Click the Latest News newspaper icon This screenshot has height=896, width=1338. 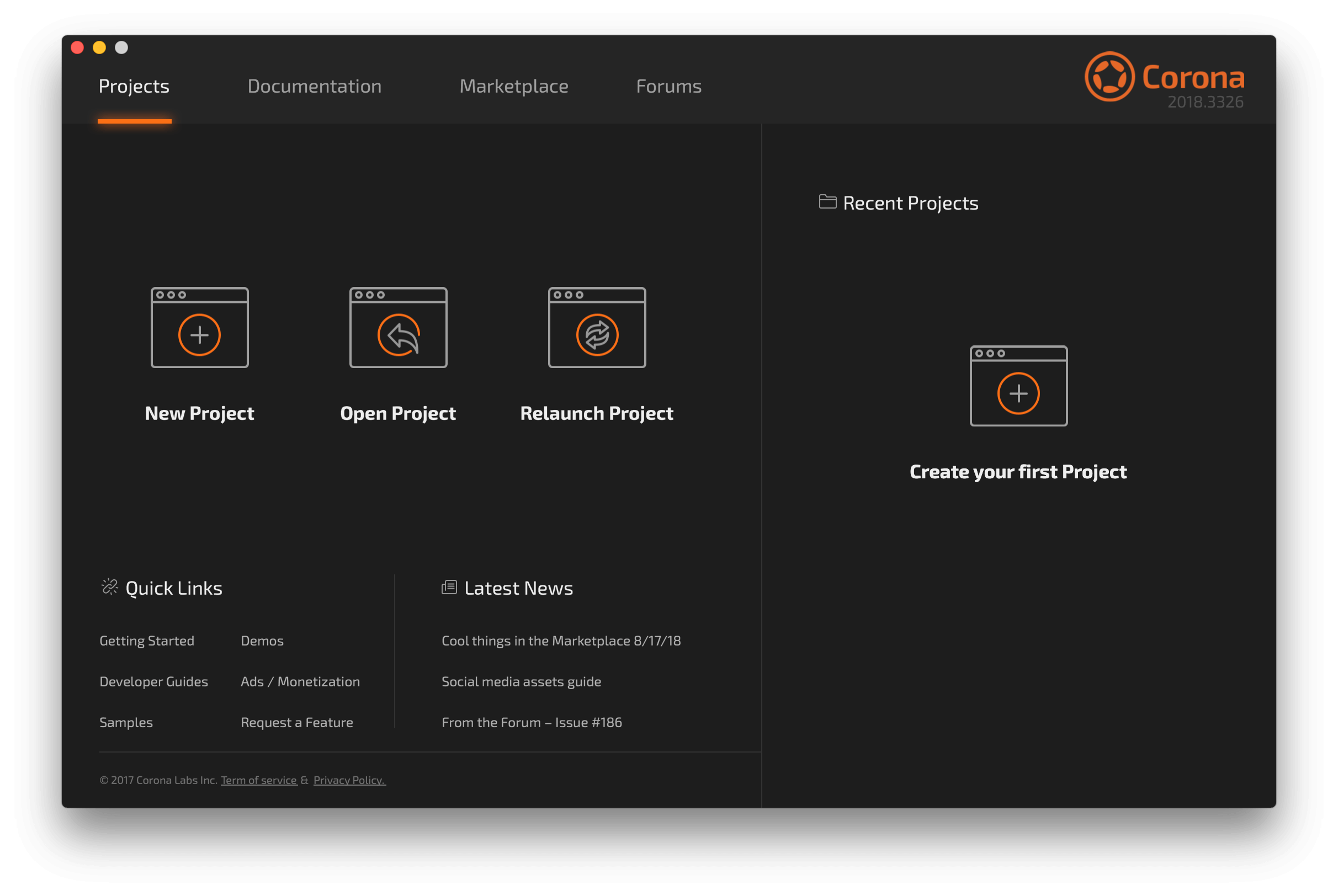tap(449, 588)
